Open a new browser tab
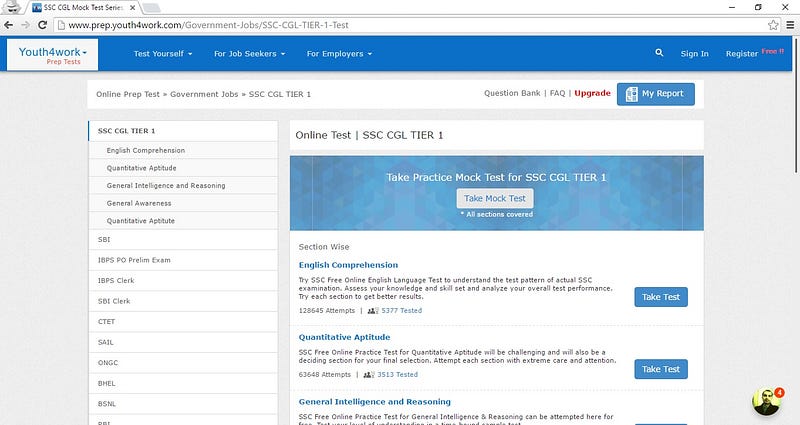Screen dimensions: 800x425 pos(152,8)
